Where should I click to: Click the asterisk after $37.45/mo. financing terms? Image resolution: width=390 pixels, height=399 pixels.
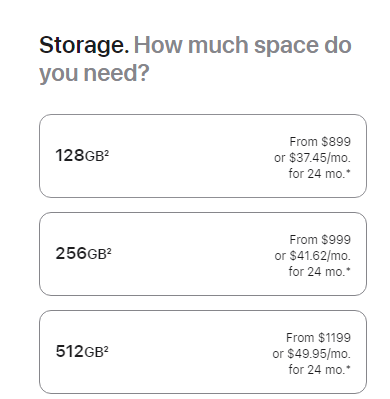tap(349, 172)
